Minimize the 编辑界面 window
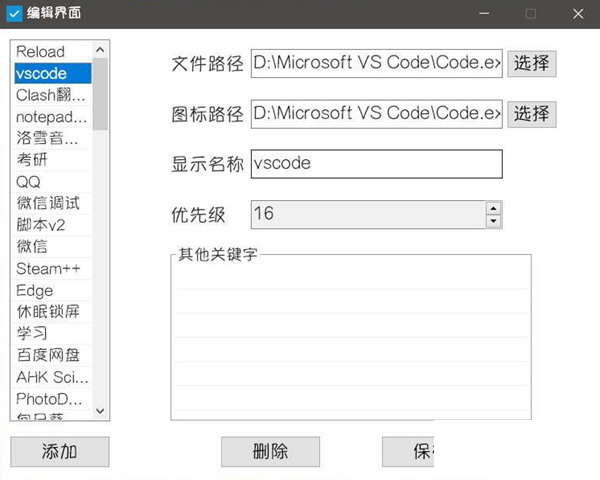 tap(485, 13)
